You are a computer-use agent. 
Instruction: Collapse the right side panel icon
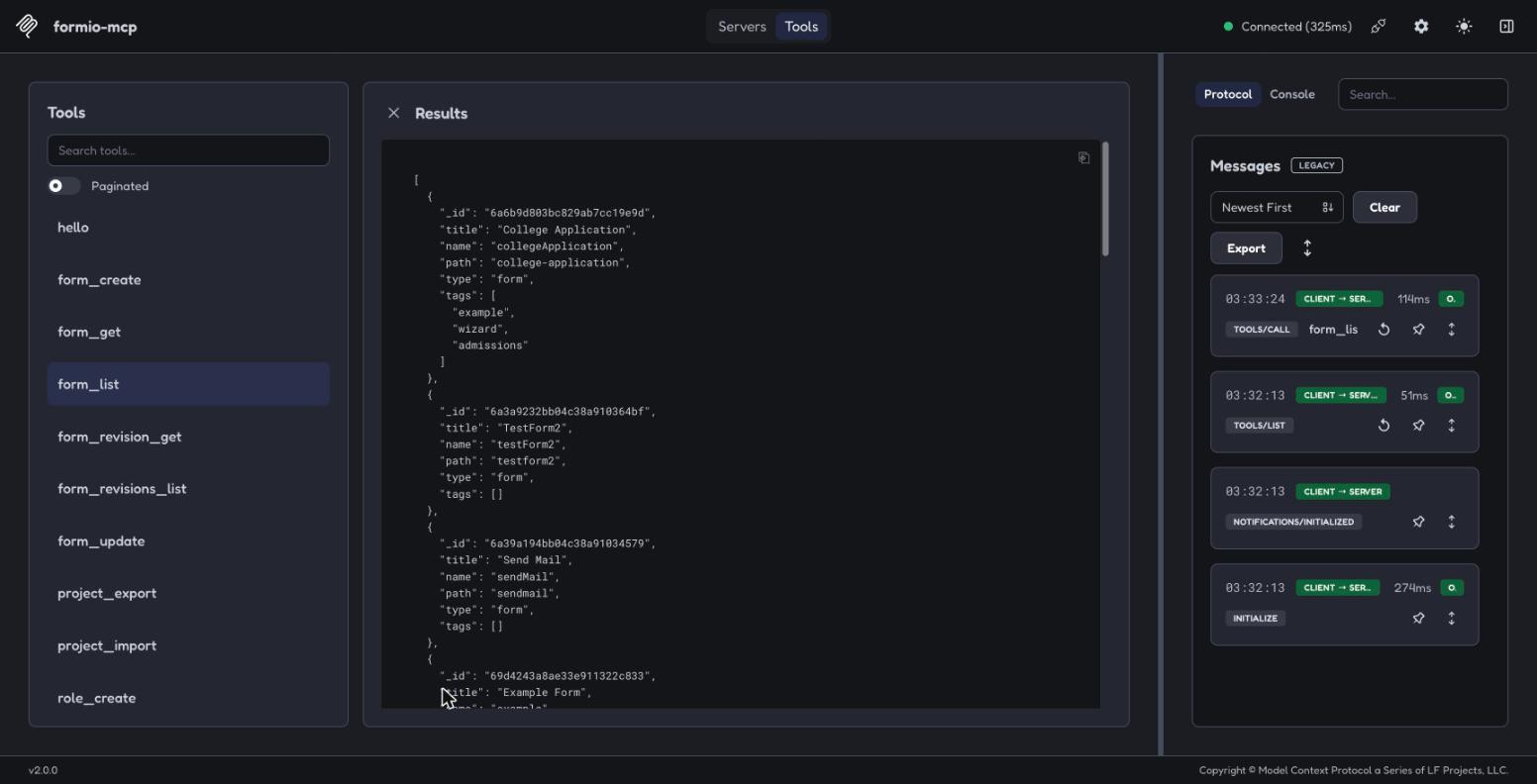[x=1506, y=27]
